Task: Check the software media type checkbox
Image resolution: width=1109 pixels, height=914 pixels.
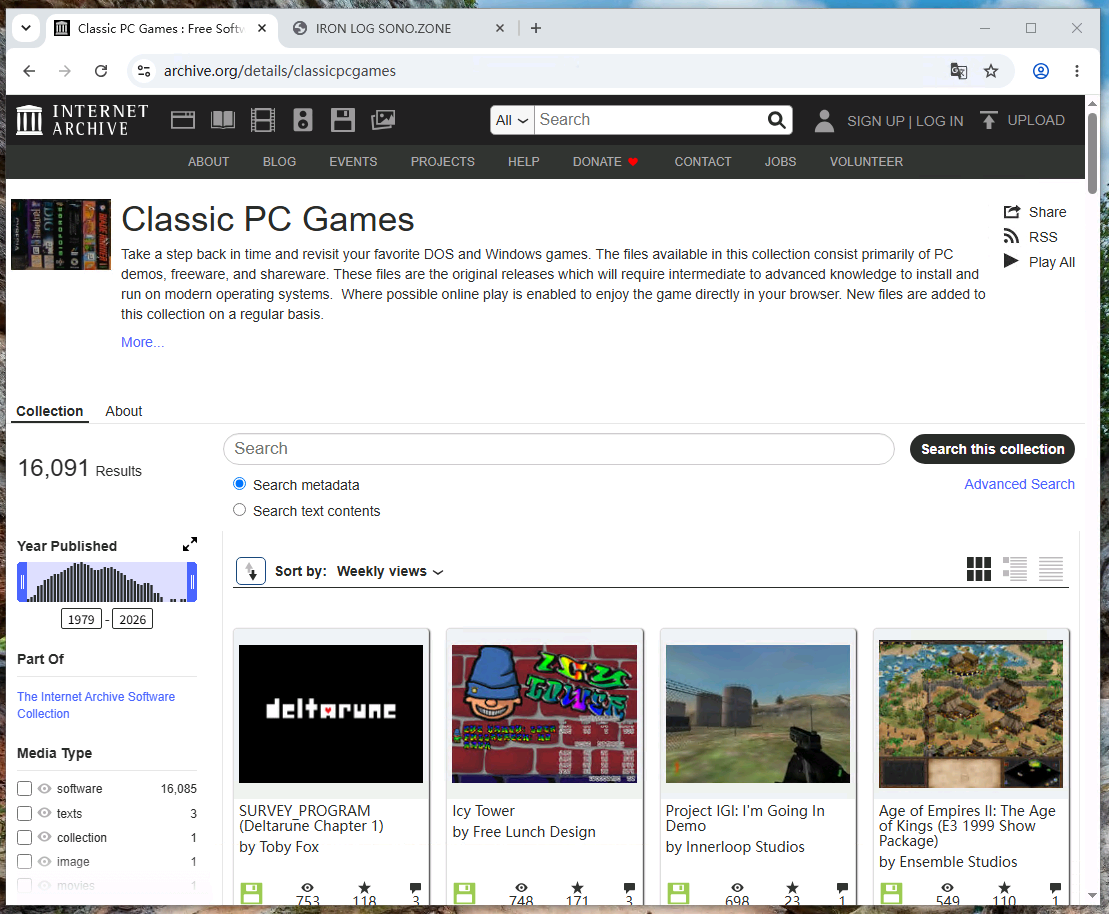Action: [x=25, y=788]
